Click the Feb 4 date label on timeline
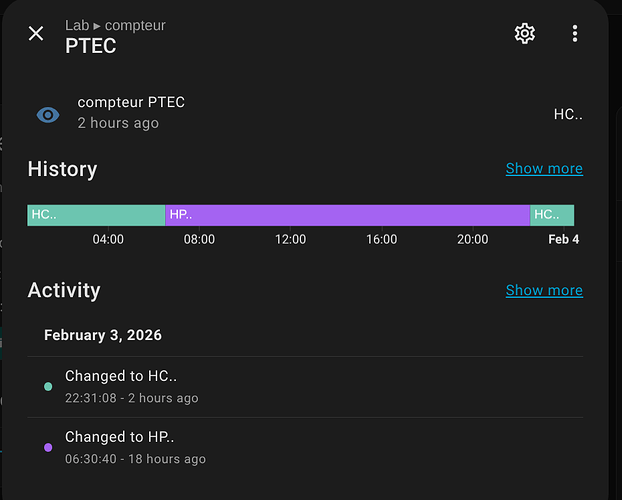 [563, 239]
